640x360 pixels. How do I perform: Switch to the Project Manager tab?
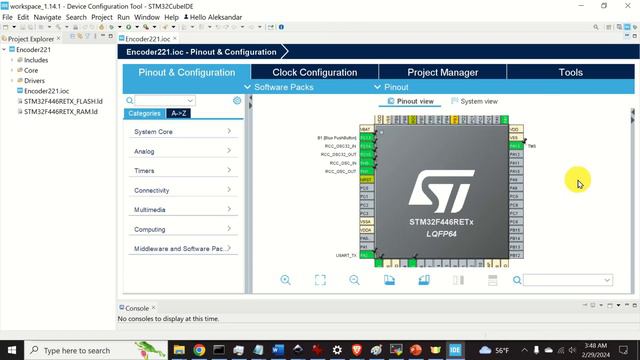(442, 72)
